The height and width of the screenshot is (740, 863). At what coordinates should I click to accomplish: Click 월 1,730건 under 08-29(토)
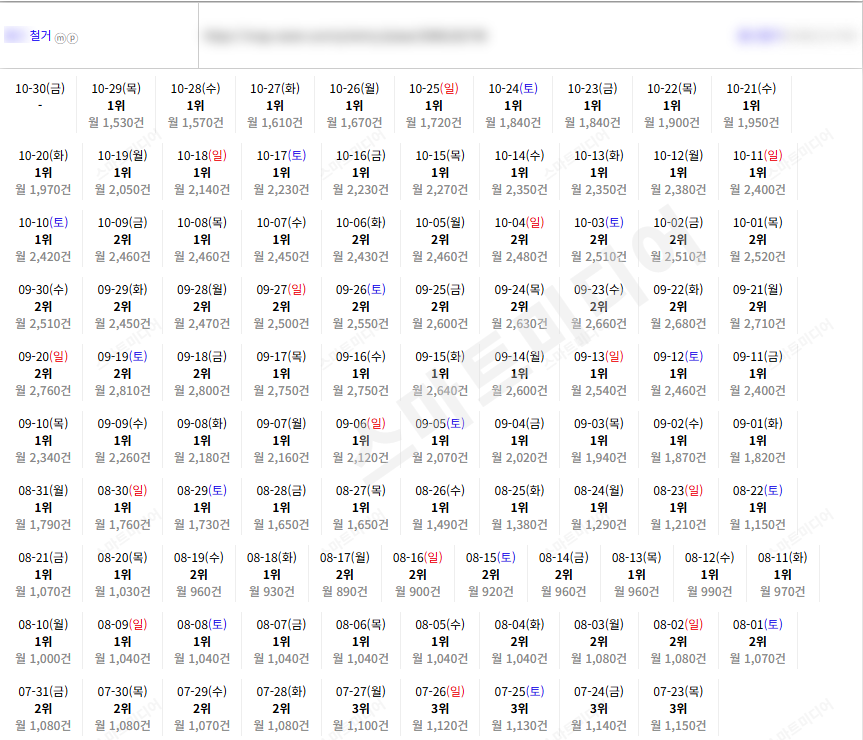pyautogui.click(x=202, y=525)
